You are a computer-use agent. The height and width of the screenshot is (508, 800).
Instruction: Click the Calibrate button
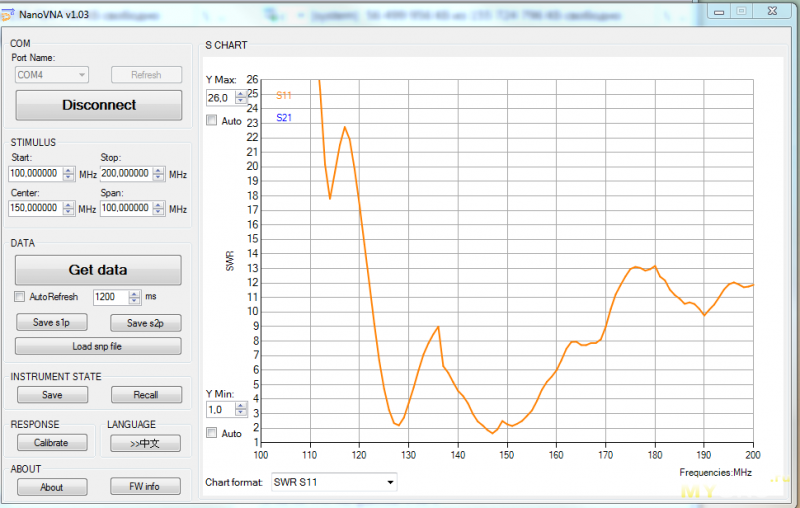click(x=51, y=443)
